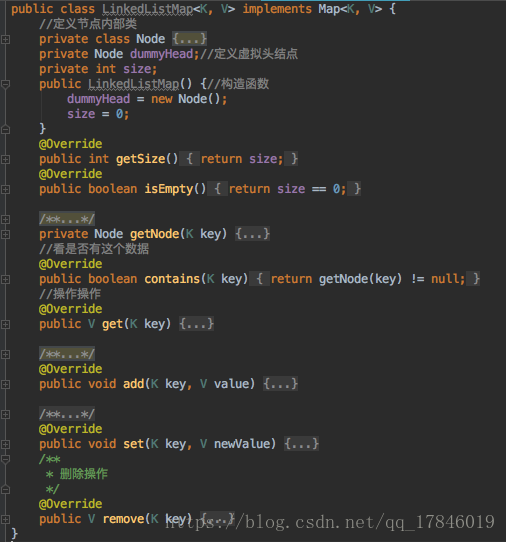Open the {...} placeholder after class Node

click(x=189, y=39)
